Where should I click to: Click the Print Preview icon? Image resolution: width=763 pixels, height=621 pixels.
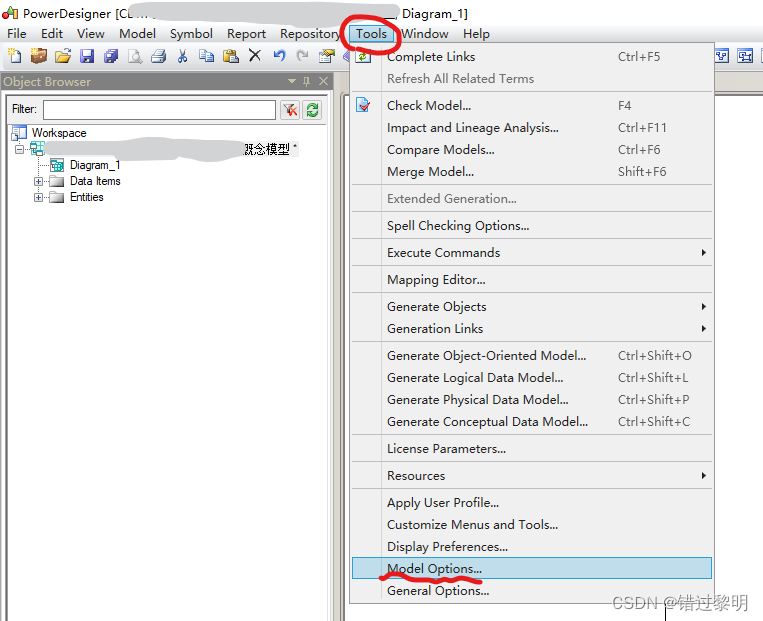click(135, 56)
